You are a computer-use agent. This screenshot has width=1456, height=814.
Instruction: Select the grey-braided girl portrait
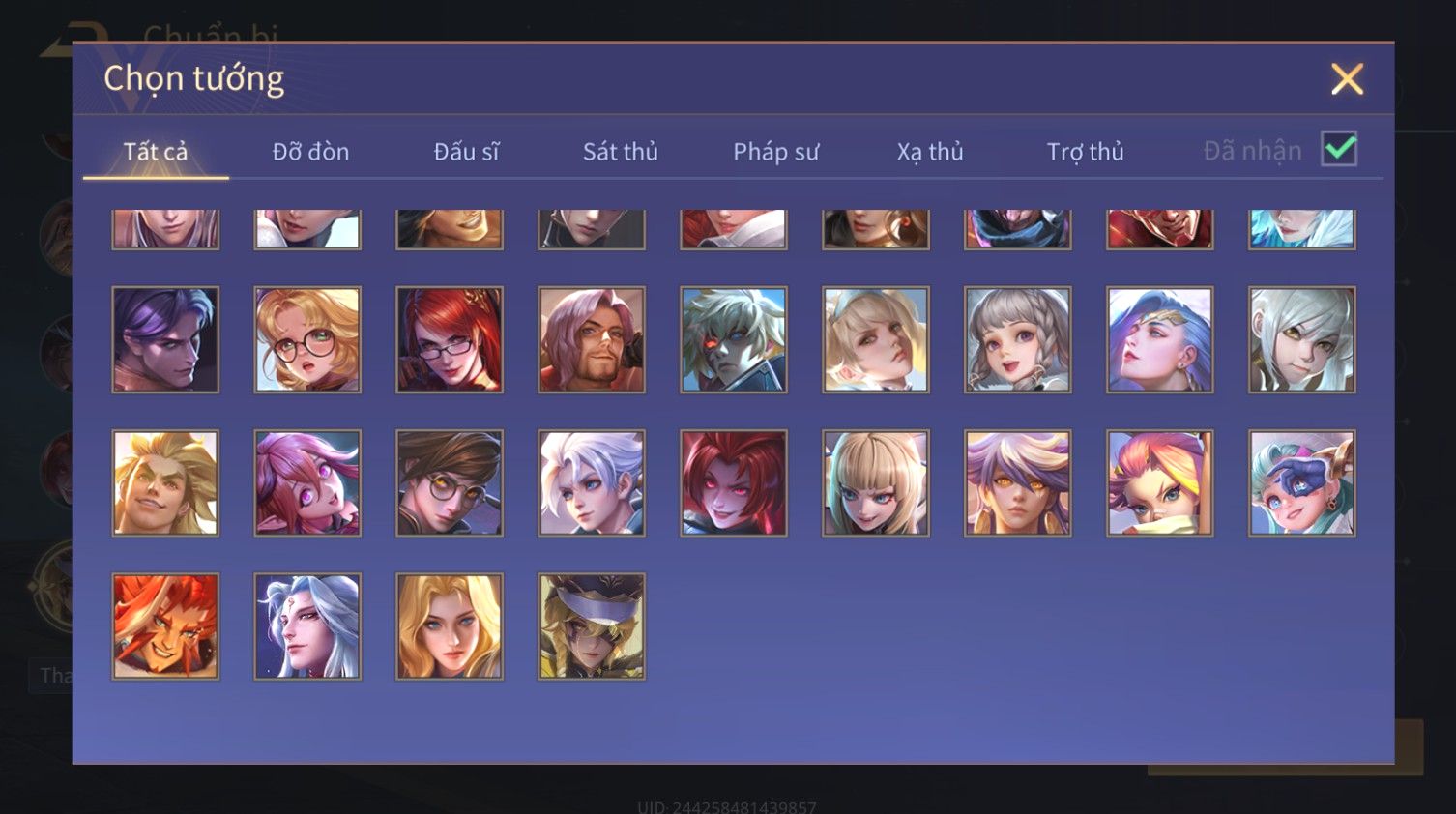[1018, 339]
